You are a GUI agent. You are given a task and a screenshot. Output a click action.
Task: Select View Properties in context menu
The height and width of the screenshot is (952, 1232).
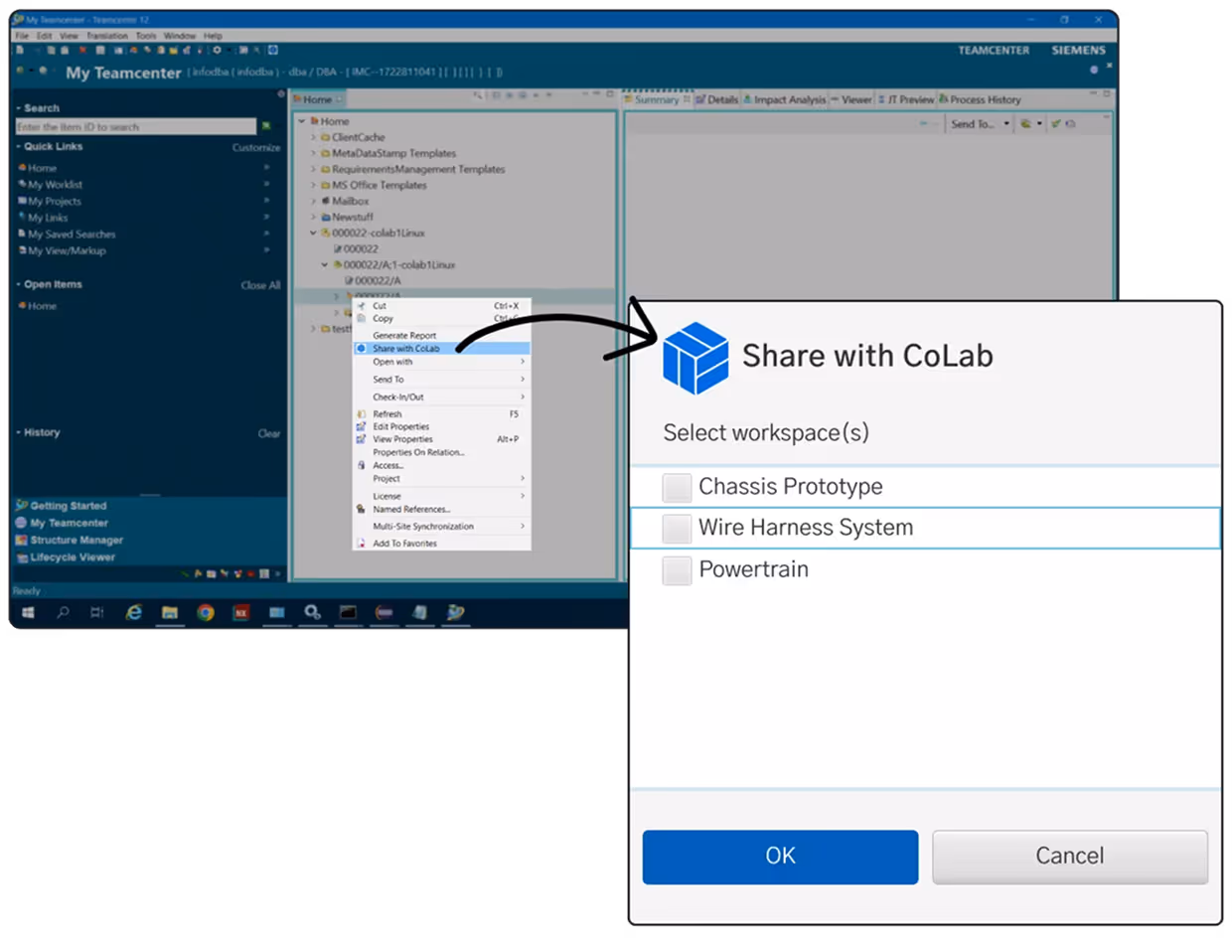click(442, 439)
